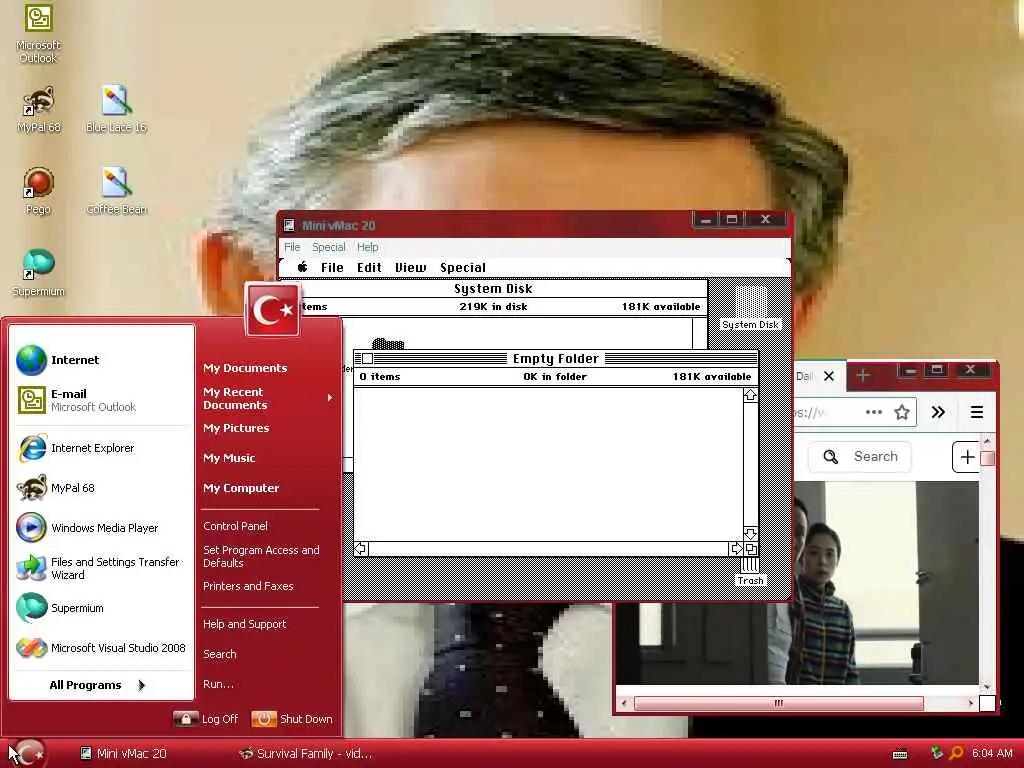Select the System Disk icon in Mac desktop

click(x=750, y=308)
